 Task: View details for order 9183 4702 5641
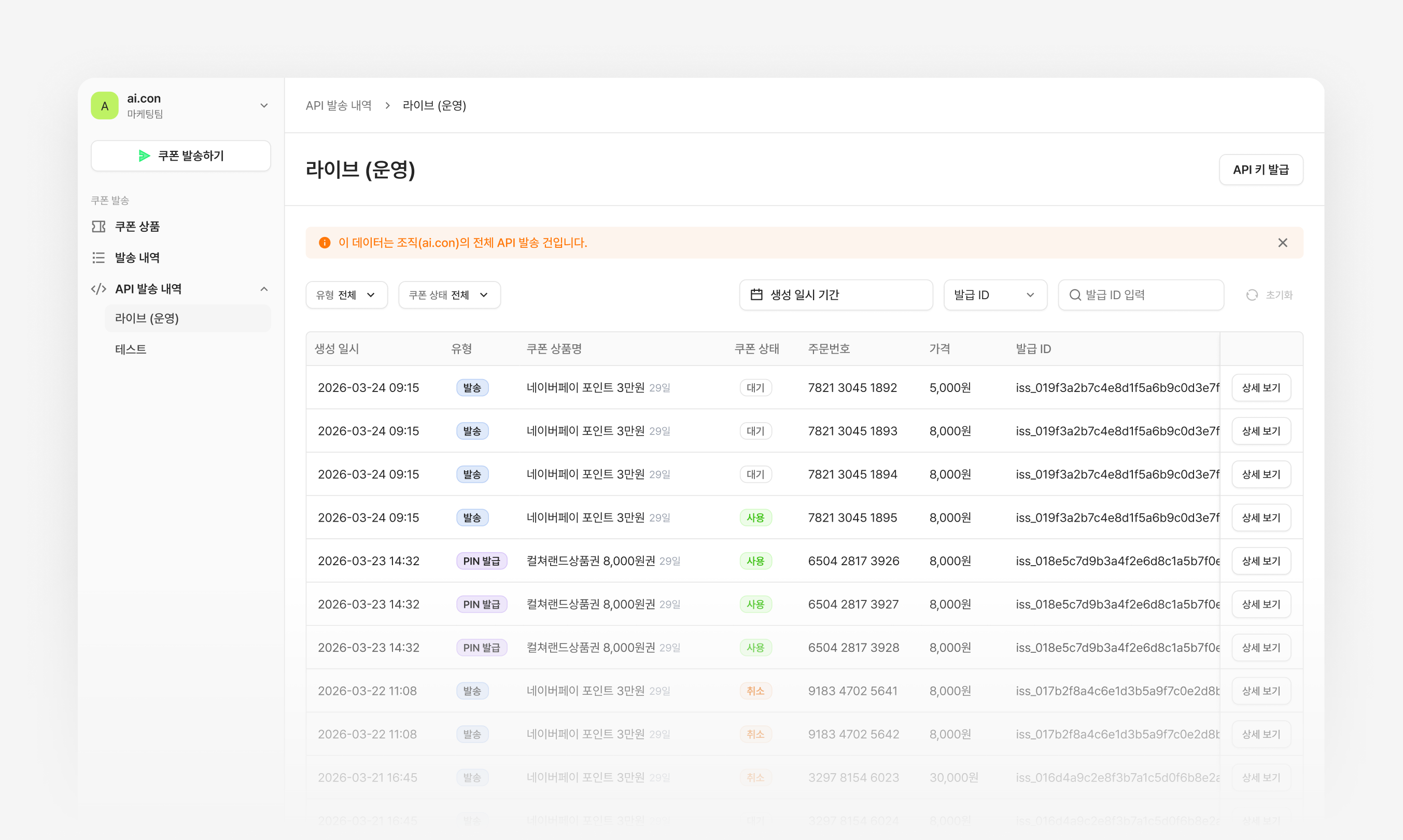[x=1261, y=691]
